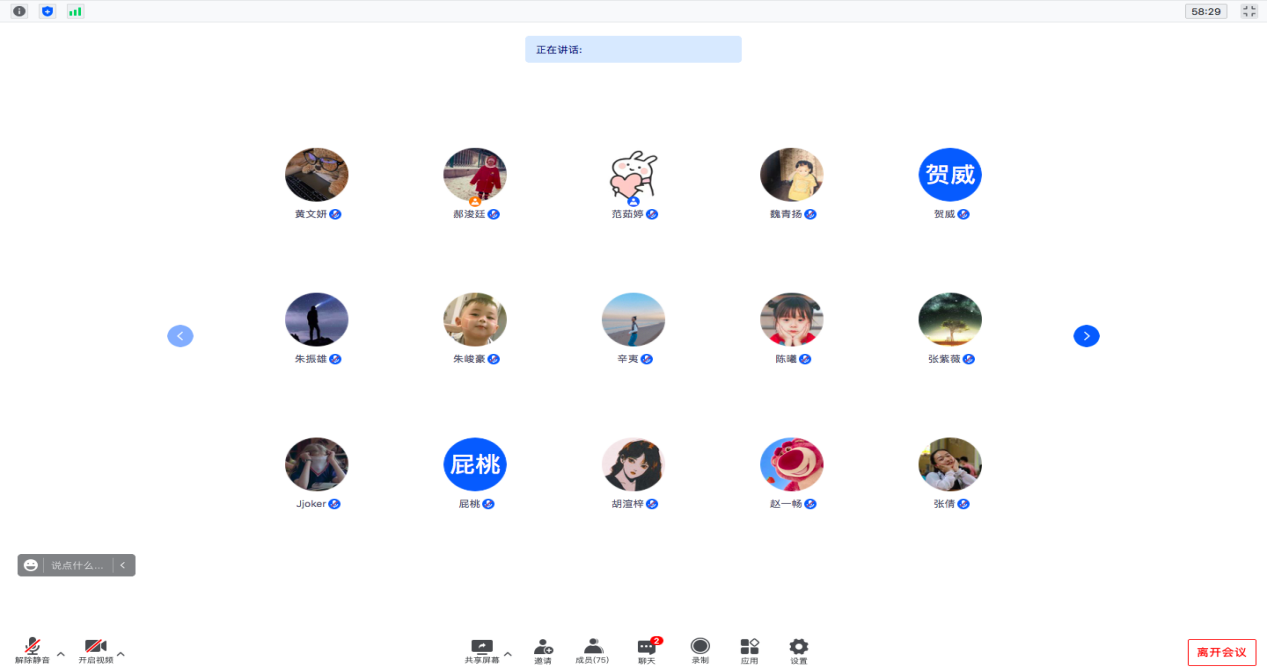Open the chat (聊天) panel

[x=647, y=651]
